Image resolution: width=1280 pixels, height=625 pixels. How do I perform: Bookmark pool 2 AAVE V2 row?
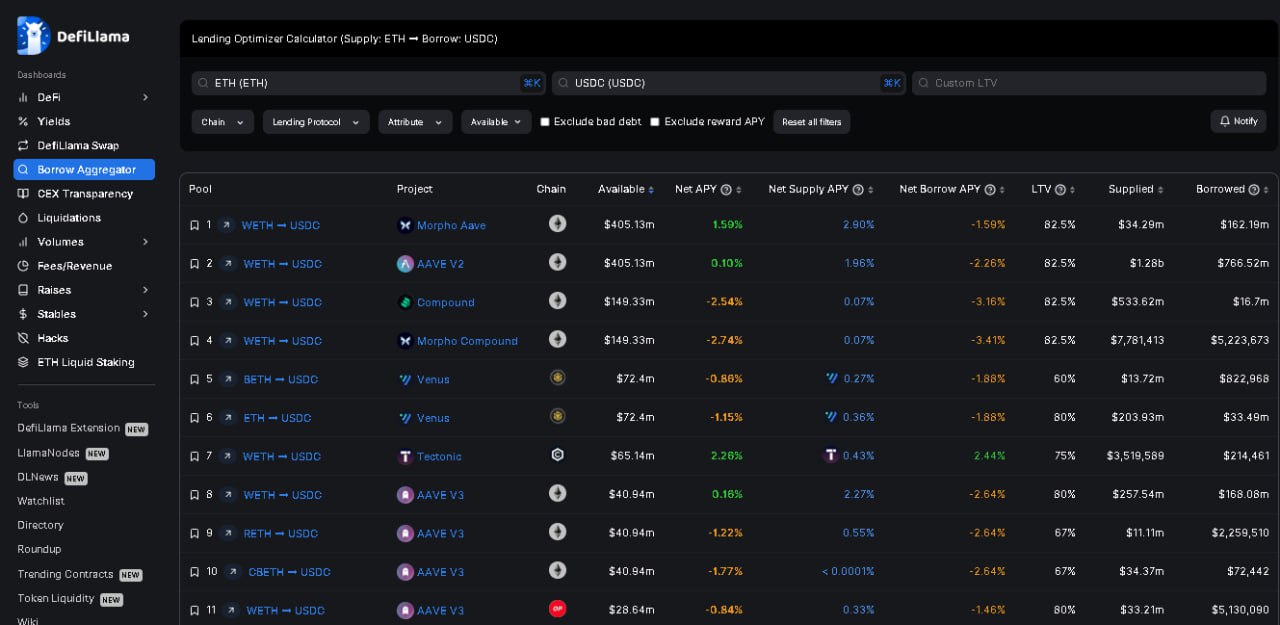[195, 264]
